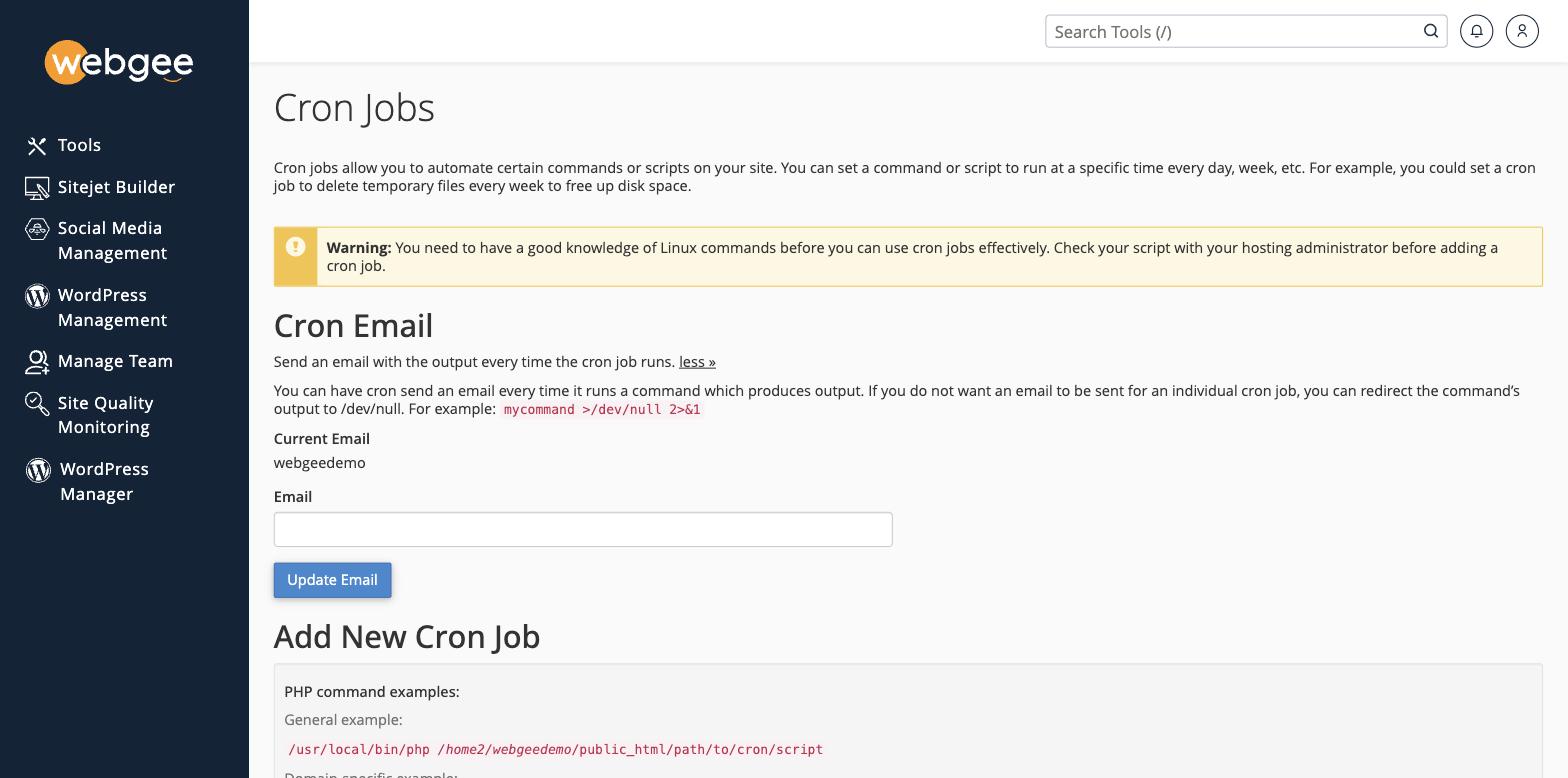Open WordPress Manager label
This screenshot has height=778, width=1568.
104,481
